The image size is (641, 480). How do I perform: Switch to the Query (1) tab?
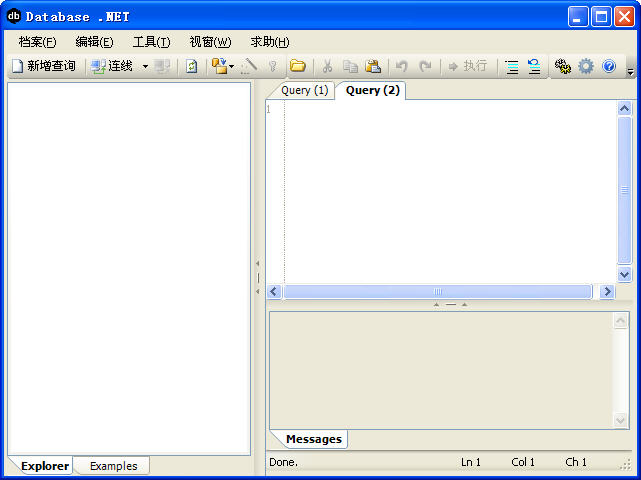point(305,90)
